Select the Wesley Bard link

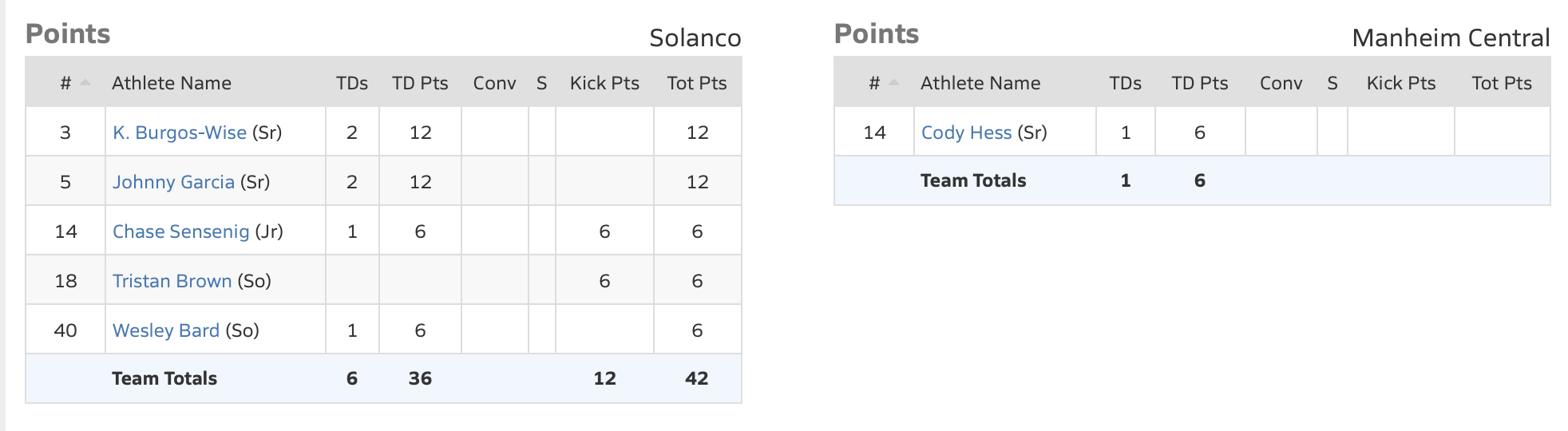click(x=165, y=330)
